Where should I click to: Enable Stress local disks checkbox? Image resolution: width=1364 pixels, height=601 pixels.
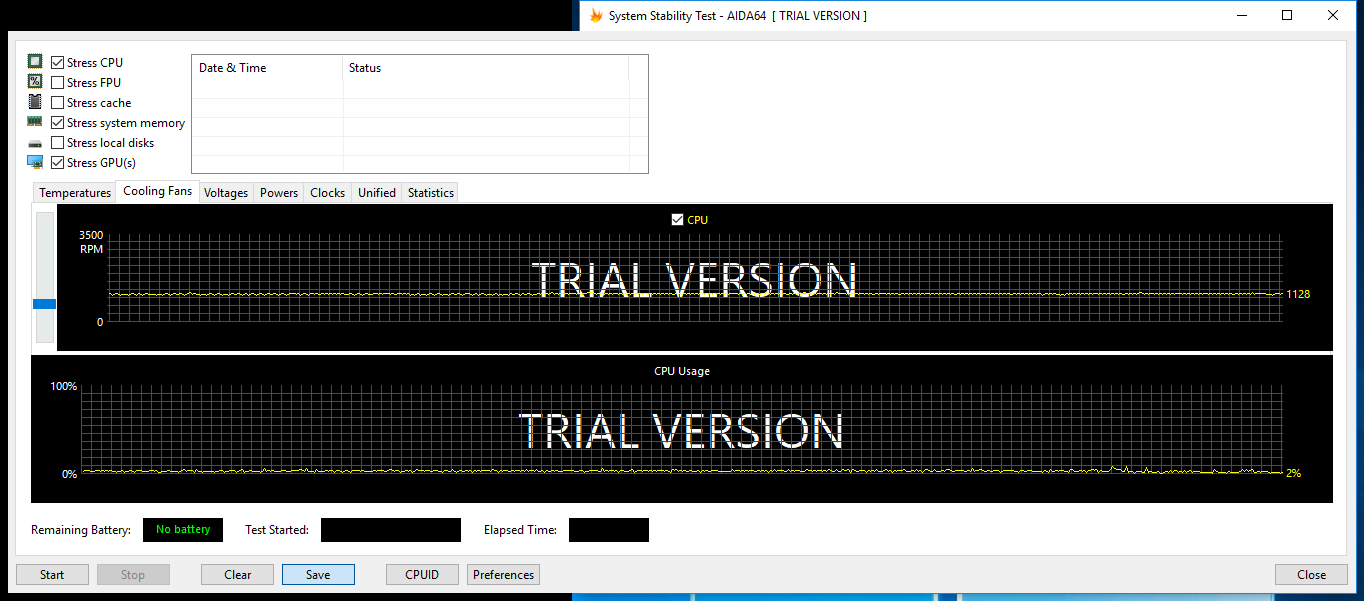pyautogui.click(x=58, y=142)
